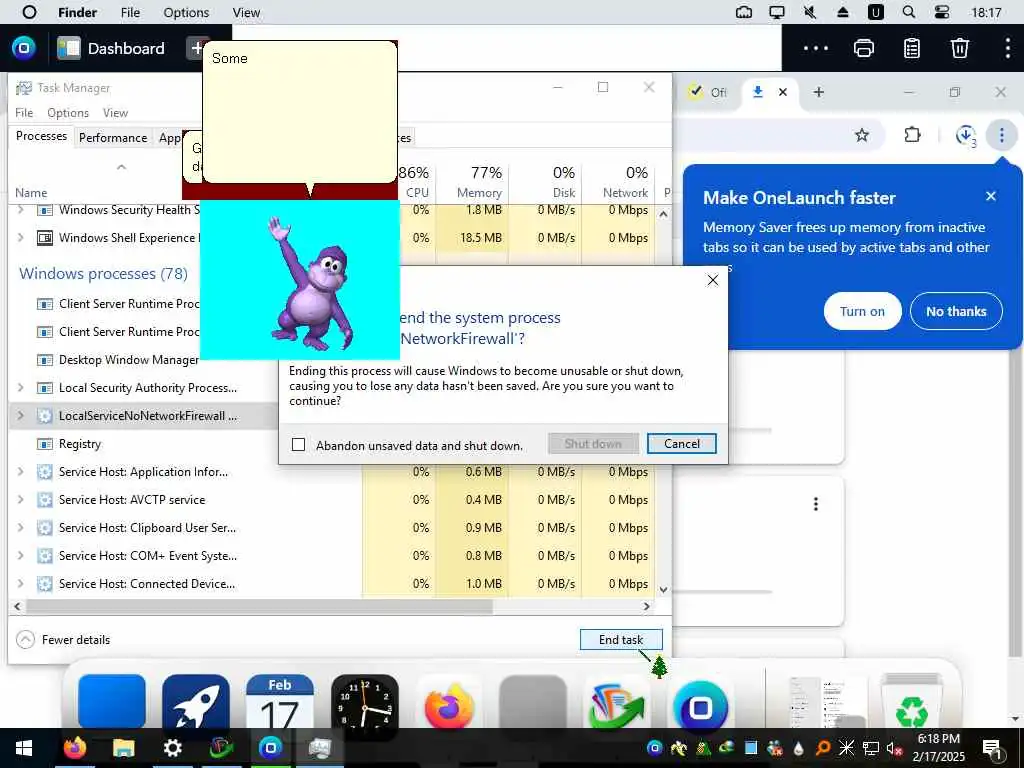Expand Service Host: Connected Device row
Viewport: 1024px width, 768px height.
click(x=20, y=584)
